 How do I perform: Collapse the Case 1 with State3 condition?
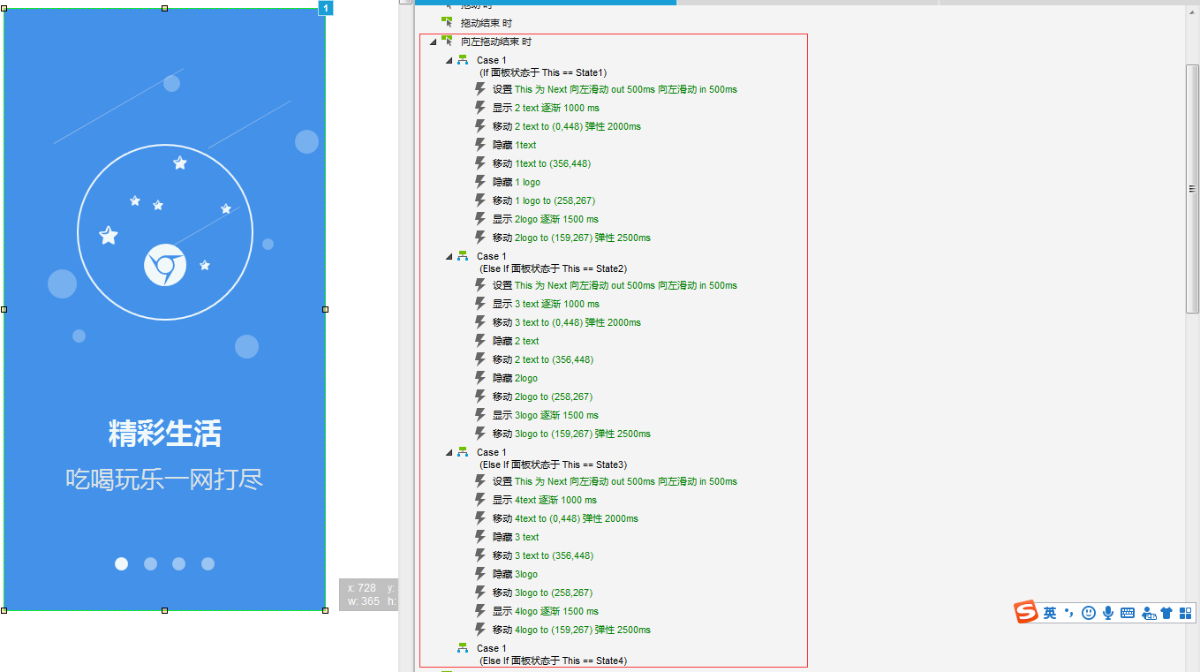[449, 453]
